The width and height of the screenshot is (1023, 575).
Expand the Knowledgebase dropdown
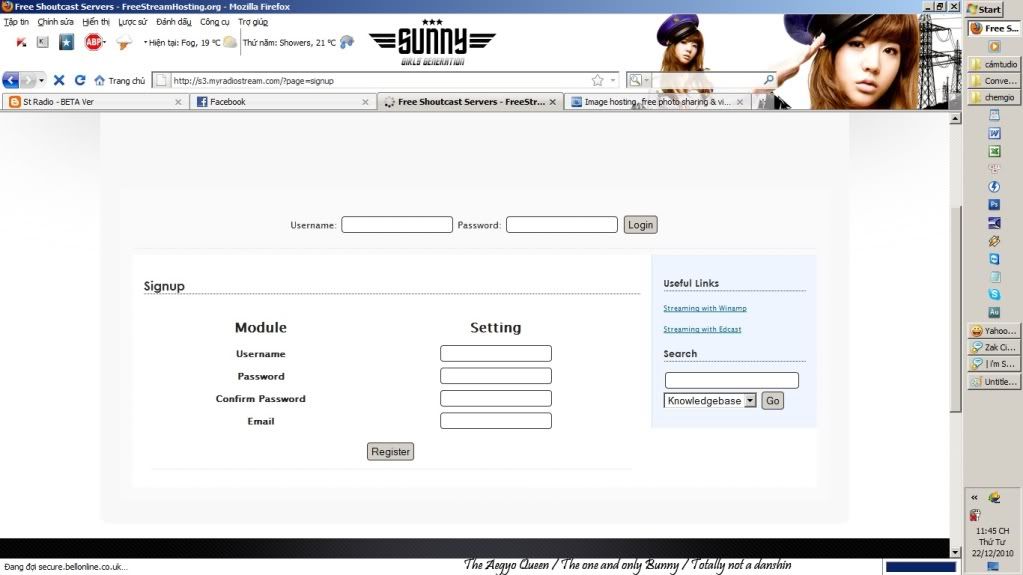coord(750,401)
